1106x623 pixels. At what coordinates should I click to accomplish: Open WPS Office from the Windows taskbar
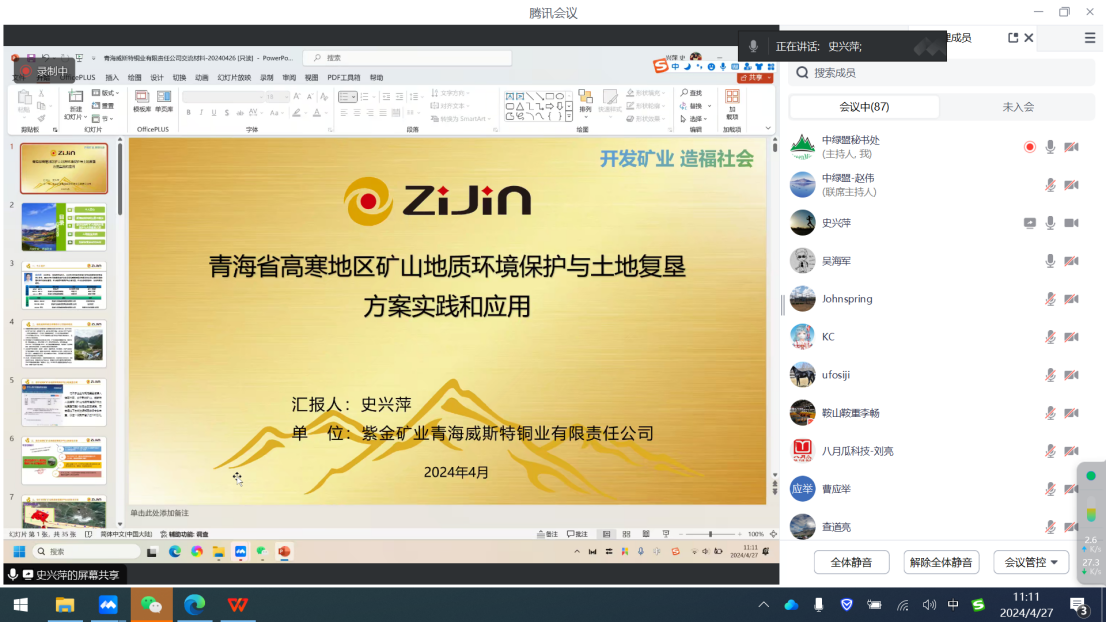[x=238, y=605]
